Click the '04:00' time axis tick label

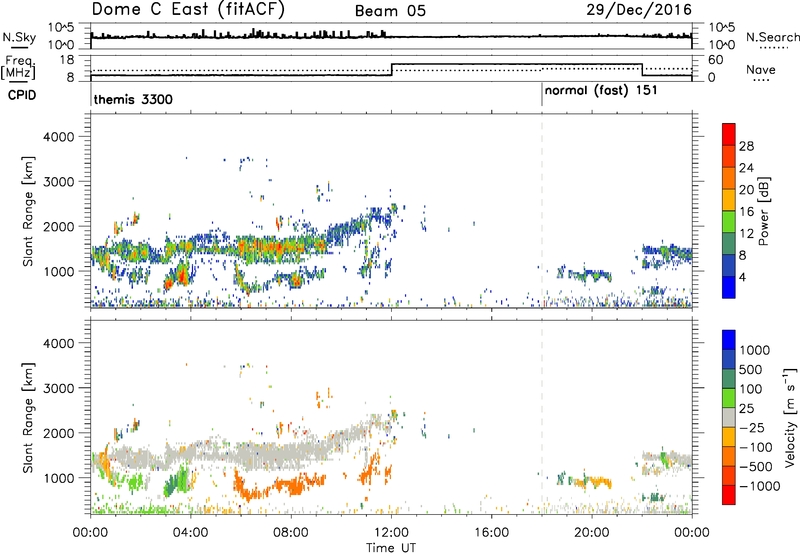190,533
